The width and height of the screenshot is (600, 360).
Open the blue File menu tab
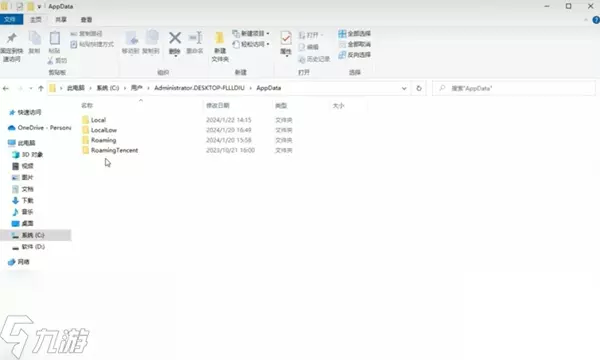click(11, 20)
